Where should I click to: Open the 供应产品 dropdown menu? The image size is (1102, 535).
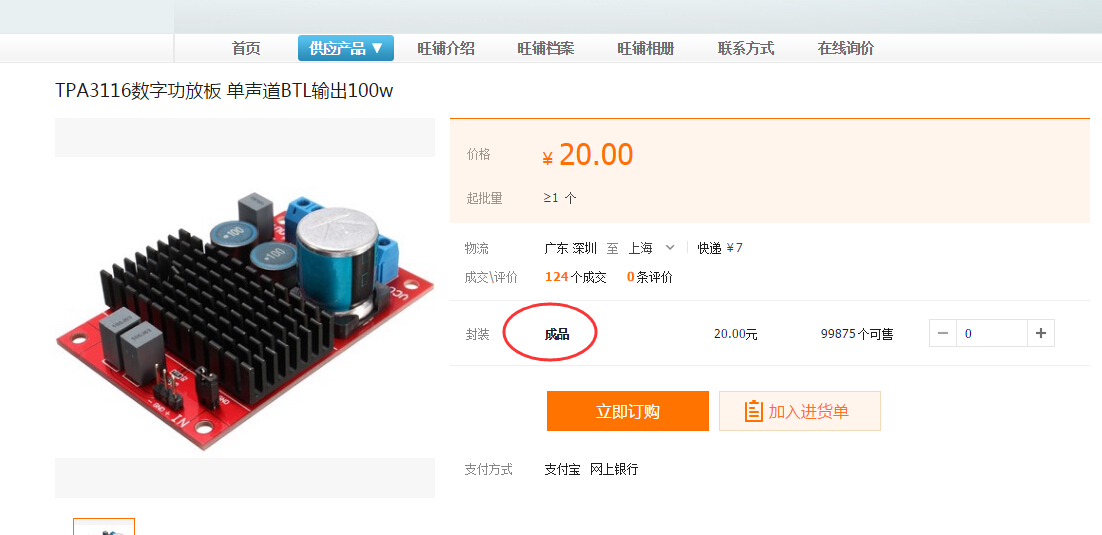(346, 49)
